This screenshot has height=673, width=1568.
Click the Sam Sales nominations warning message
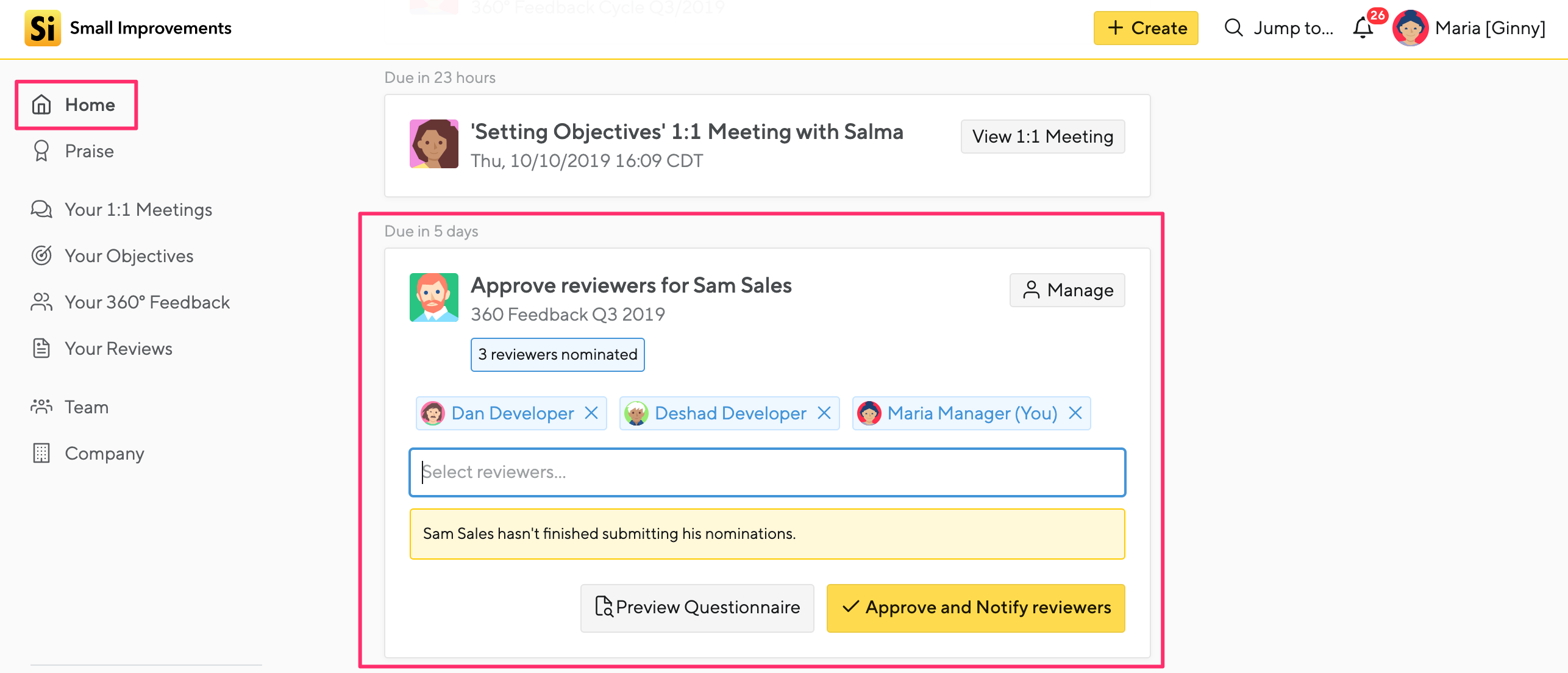768,534
